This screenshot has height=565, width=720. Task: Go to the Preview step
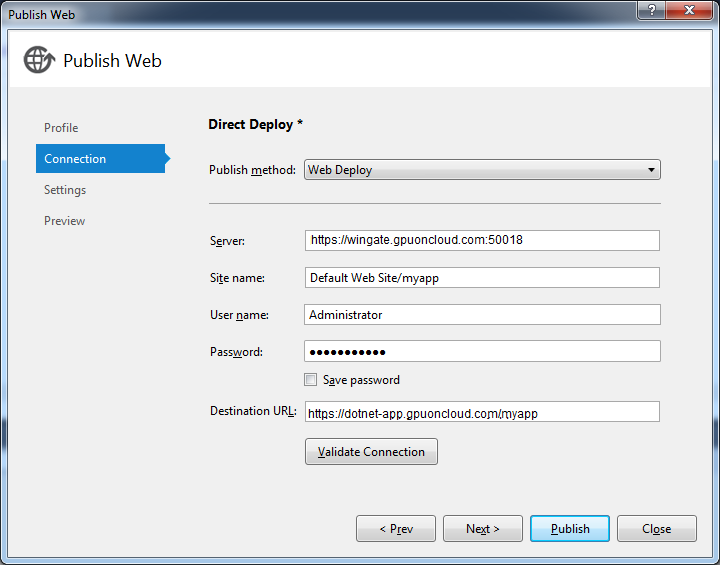[65, 221]
